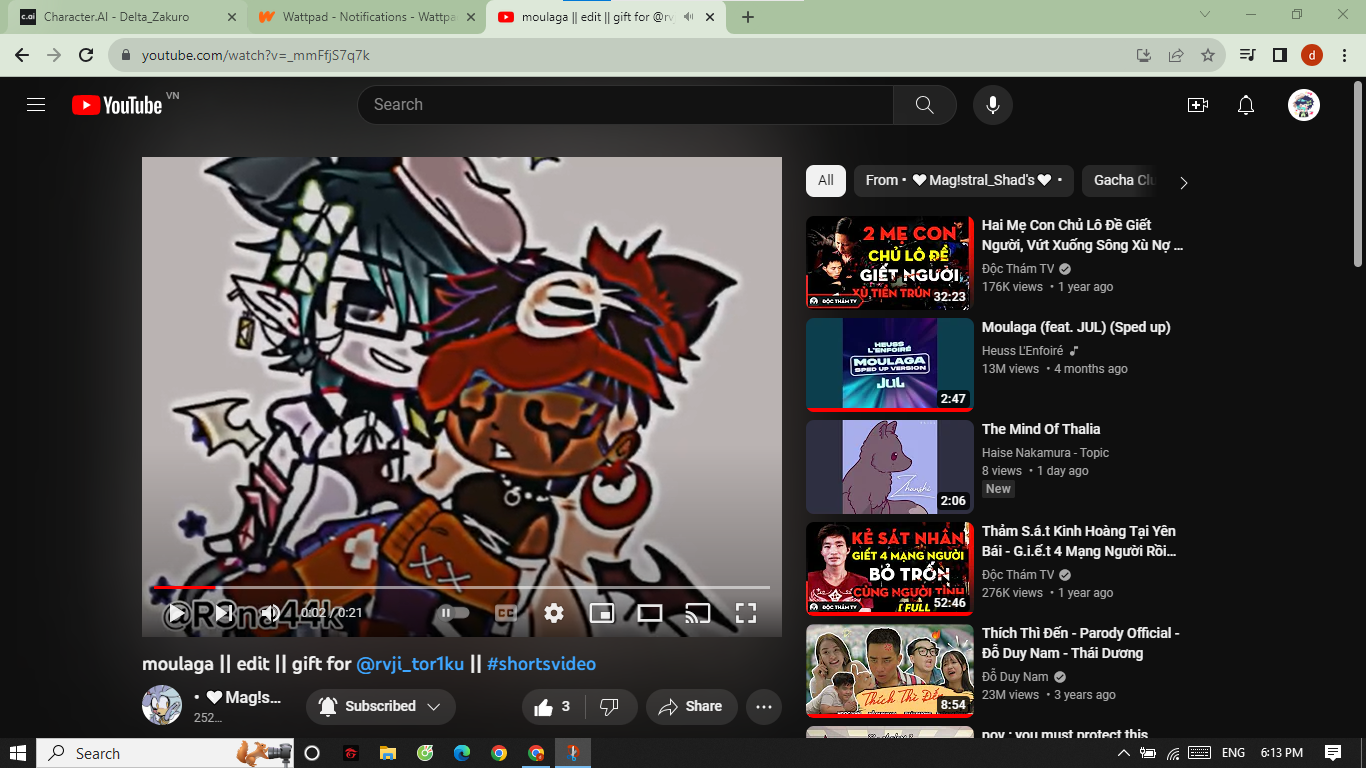Screen dimensions: 1366x768
Task: Open Chrome media controls icon
Action: pyautogui.click(x=1247, y=55)
